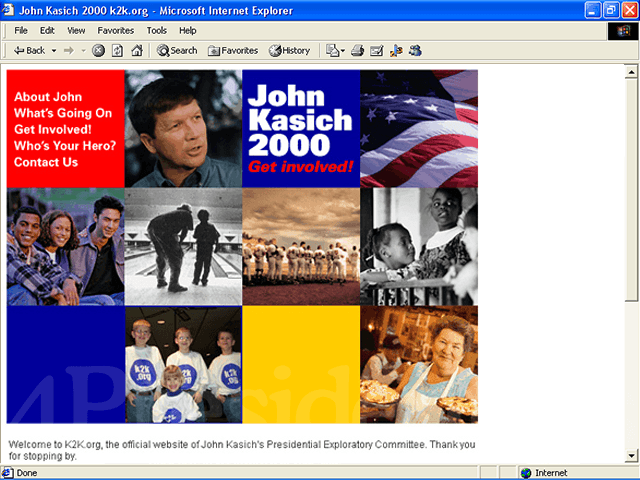
Task: Open the Favorites menu
Action: click(116, 31)
